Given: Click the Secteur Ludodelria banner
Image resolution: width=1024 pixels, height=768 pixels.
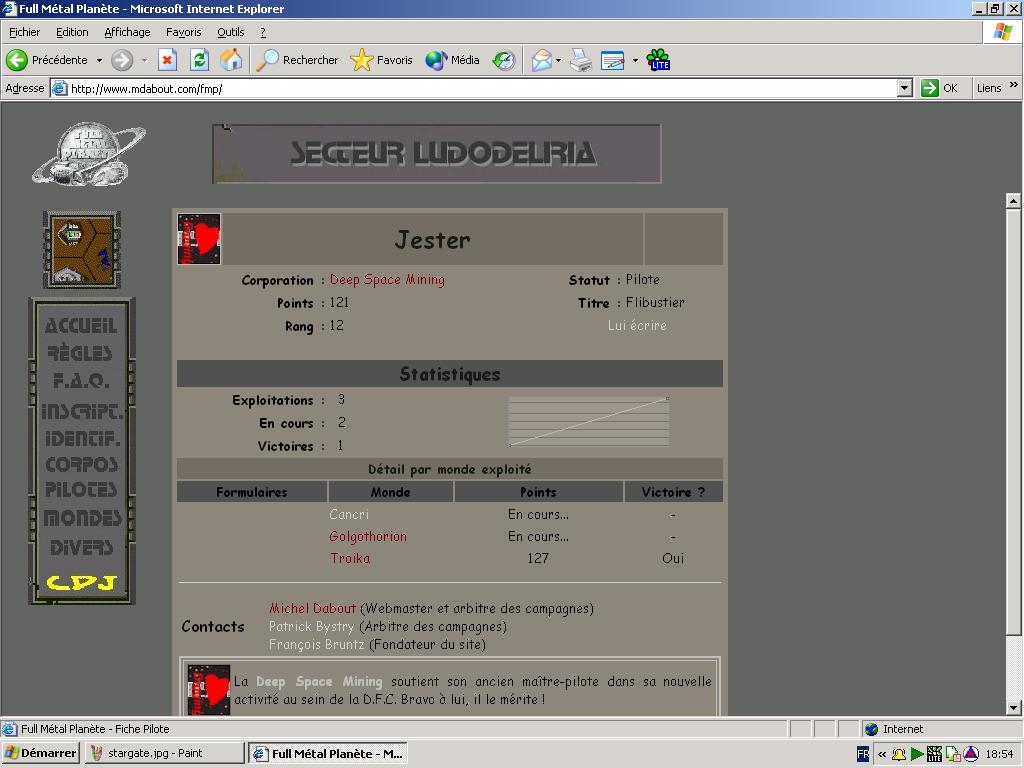Looking at the screenshot, I should click(x=437, y=153).
